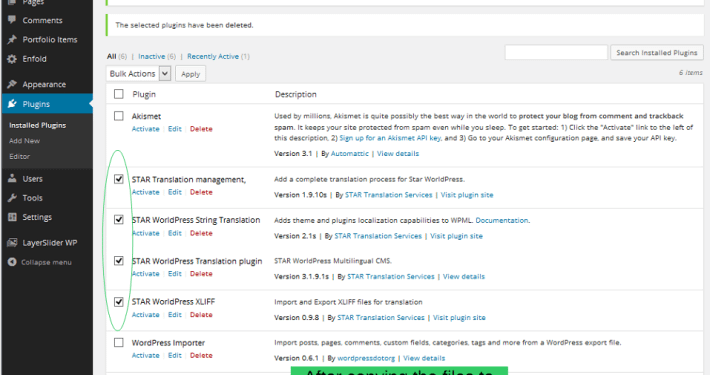This screenshot has height=375, width=710.
Task: Select the Inactive plugins filter
Action: pos(152,56)
